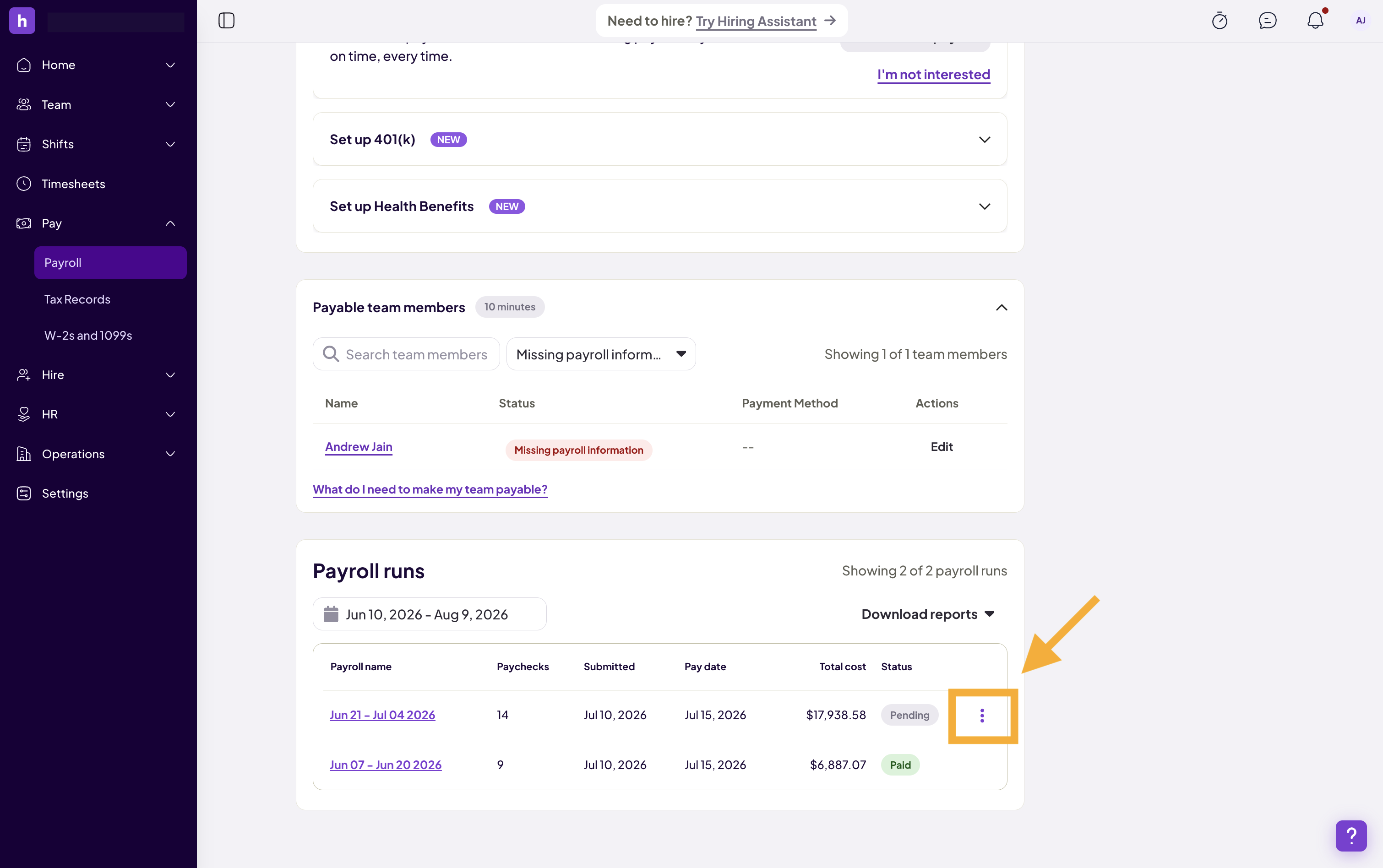Screen dimensions: 1383x868
Task: Expand the Shifts menu chevron
Action: pyautogui.click(x=170, y=144)
